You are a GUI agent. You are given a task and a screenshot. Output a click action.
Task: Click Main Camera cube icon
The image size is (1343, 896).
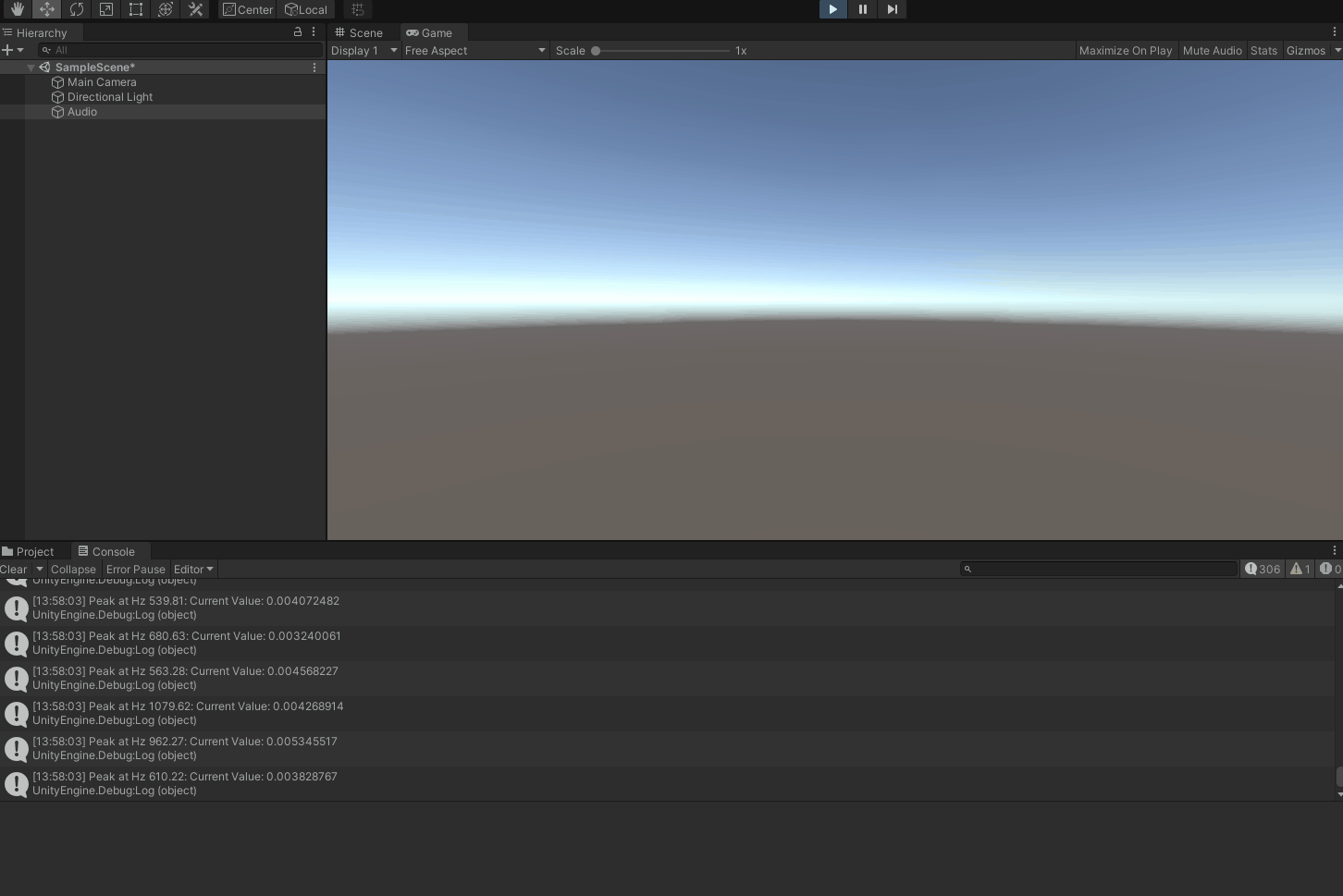click(x=58, y=82)
